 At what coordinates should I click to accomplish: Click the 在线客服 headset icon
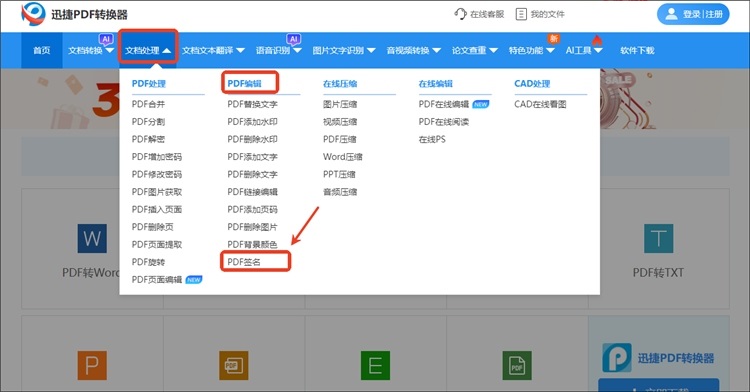tap(460, 14)
